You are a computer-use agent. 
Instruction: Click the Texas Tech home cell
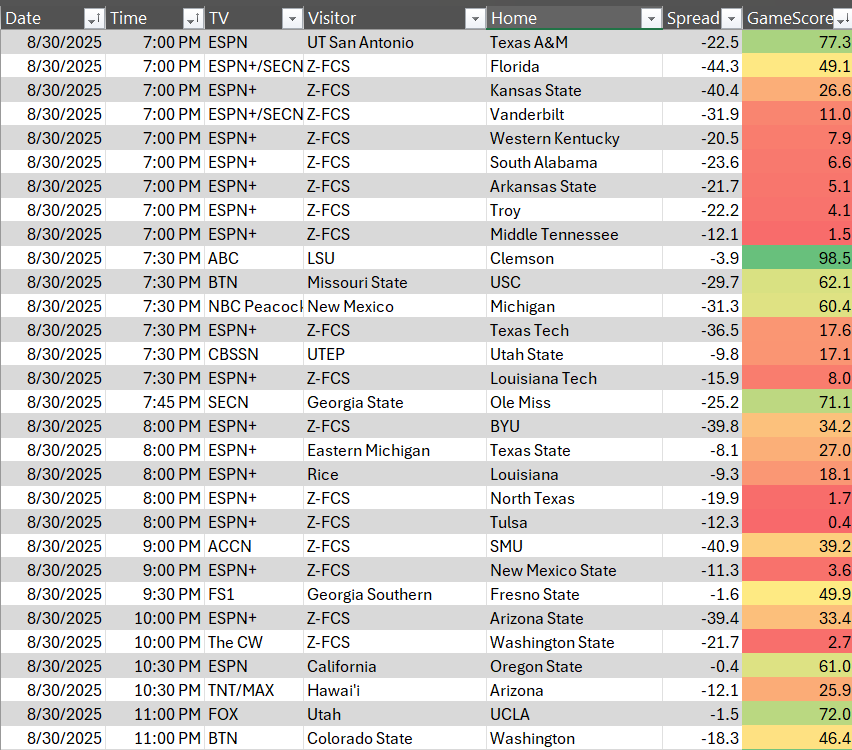click(x=574, y=330)
